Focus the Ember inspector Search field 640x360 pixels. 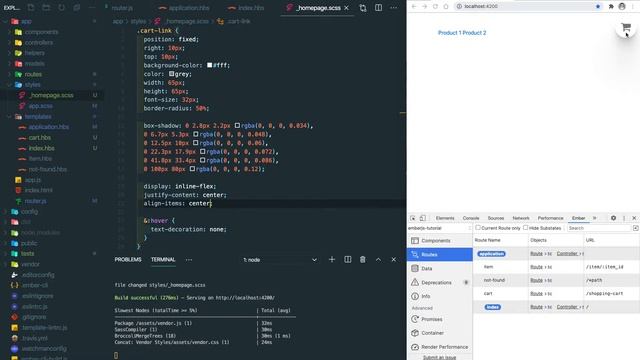(599, 228)
